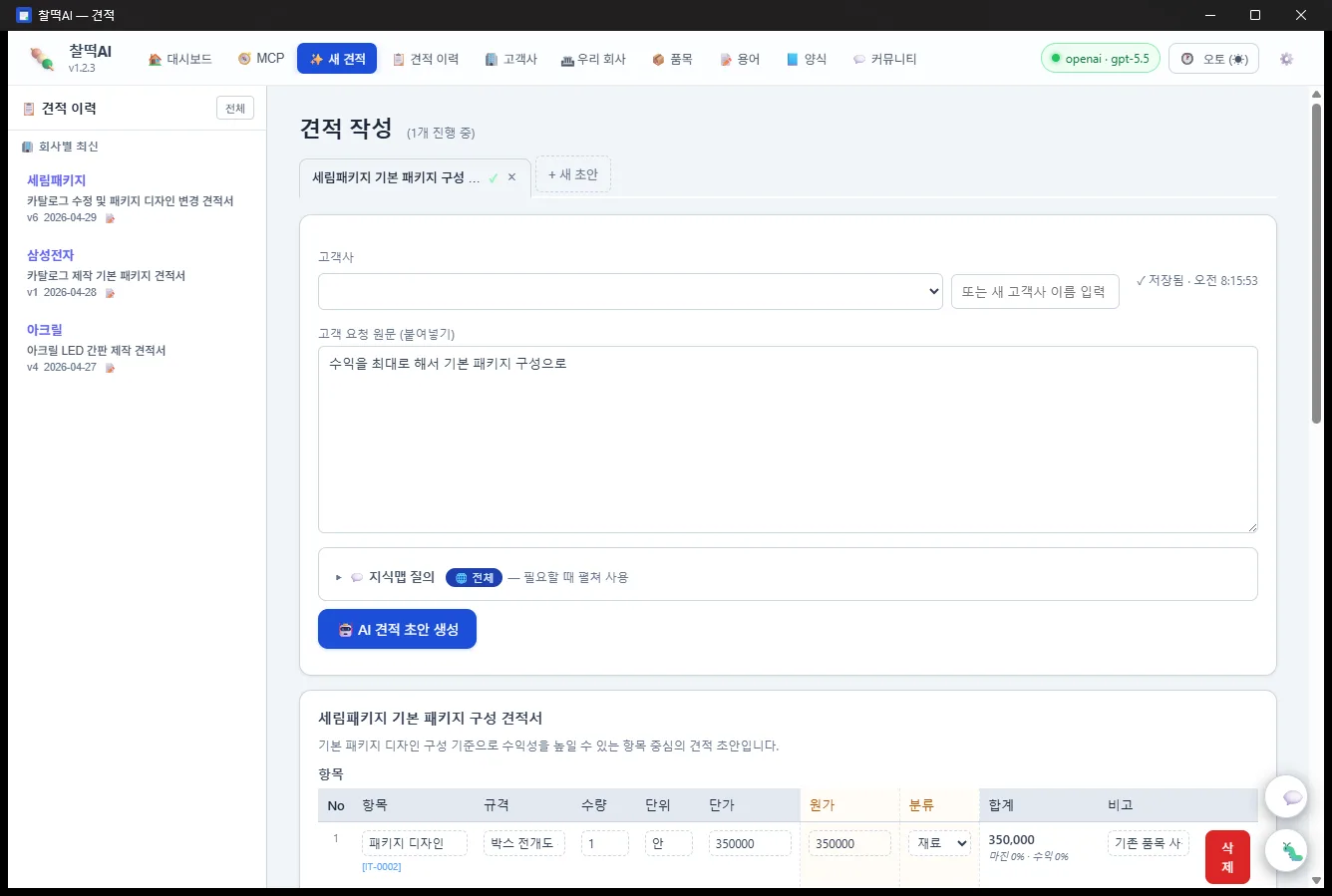Click the 단가 unit price field 350000
The image size is (1332, 896).
click(750, 843)
